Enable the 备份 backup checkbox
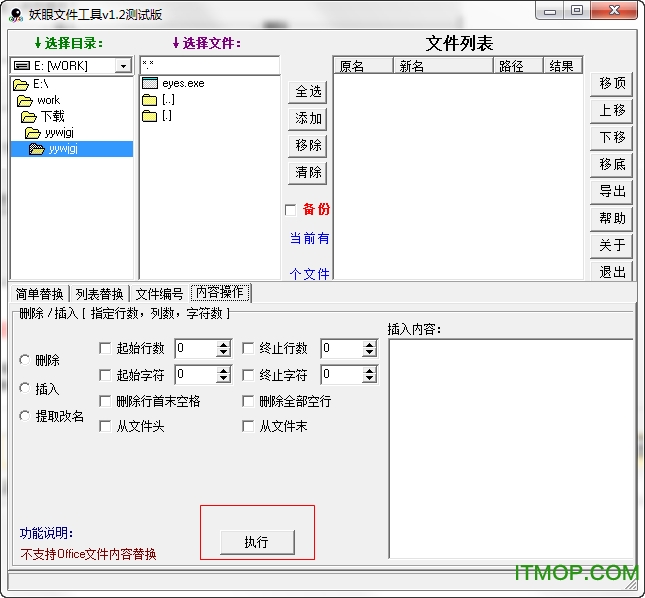 tap(291, 210)
